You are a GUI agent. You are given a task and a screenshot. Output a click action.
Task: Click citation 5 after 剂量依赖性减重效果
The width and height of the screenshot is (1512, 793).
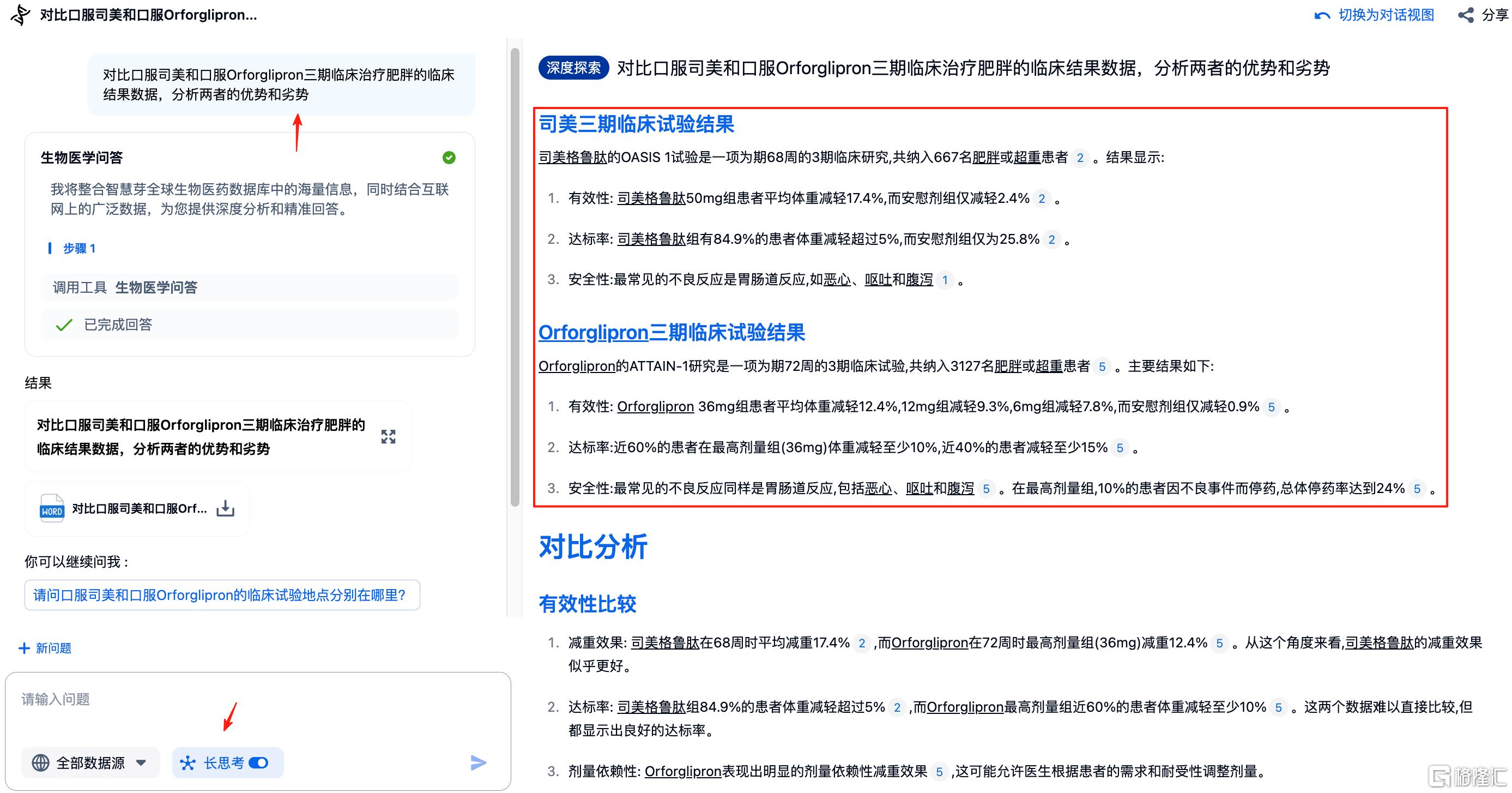click(939, 772)
